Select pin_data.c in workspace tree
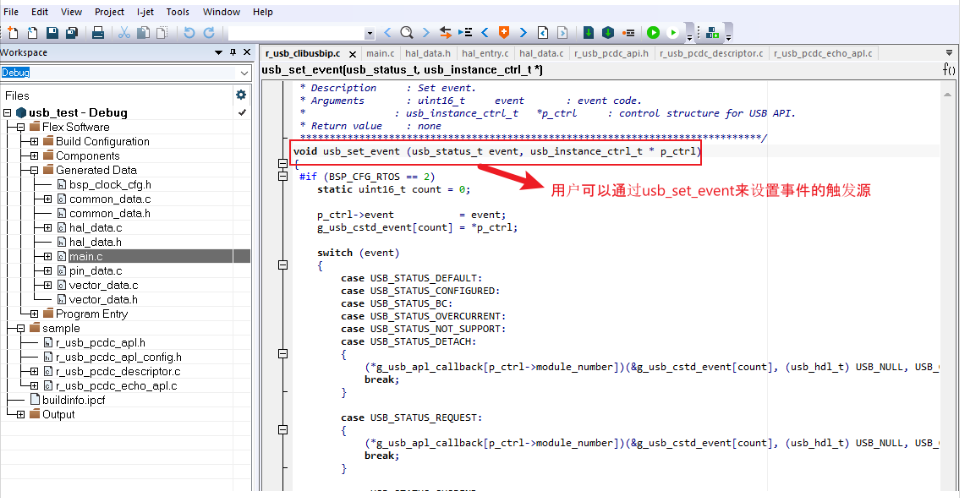Viewport: 960px width, 498px height. click(x=96, y=271)
